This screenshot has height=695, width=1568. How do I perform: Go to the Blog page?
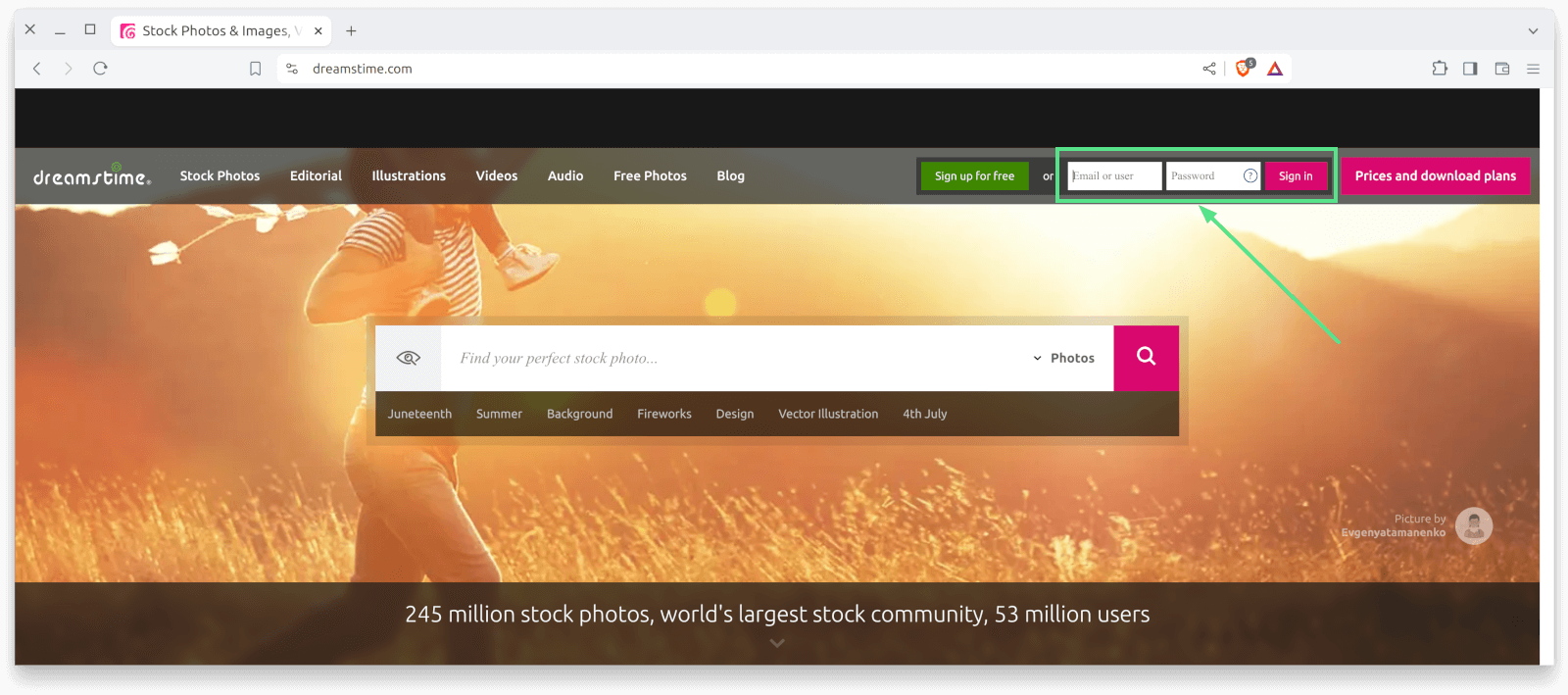[730, 175]
